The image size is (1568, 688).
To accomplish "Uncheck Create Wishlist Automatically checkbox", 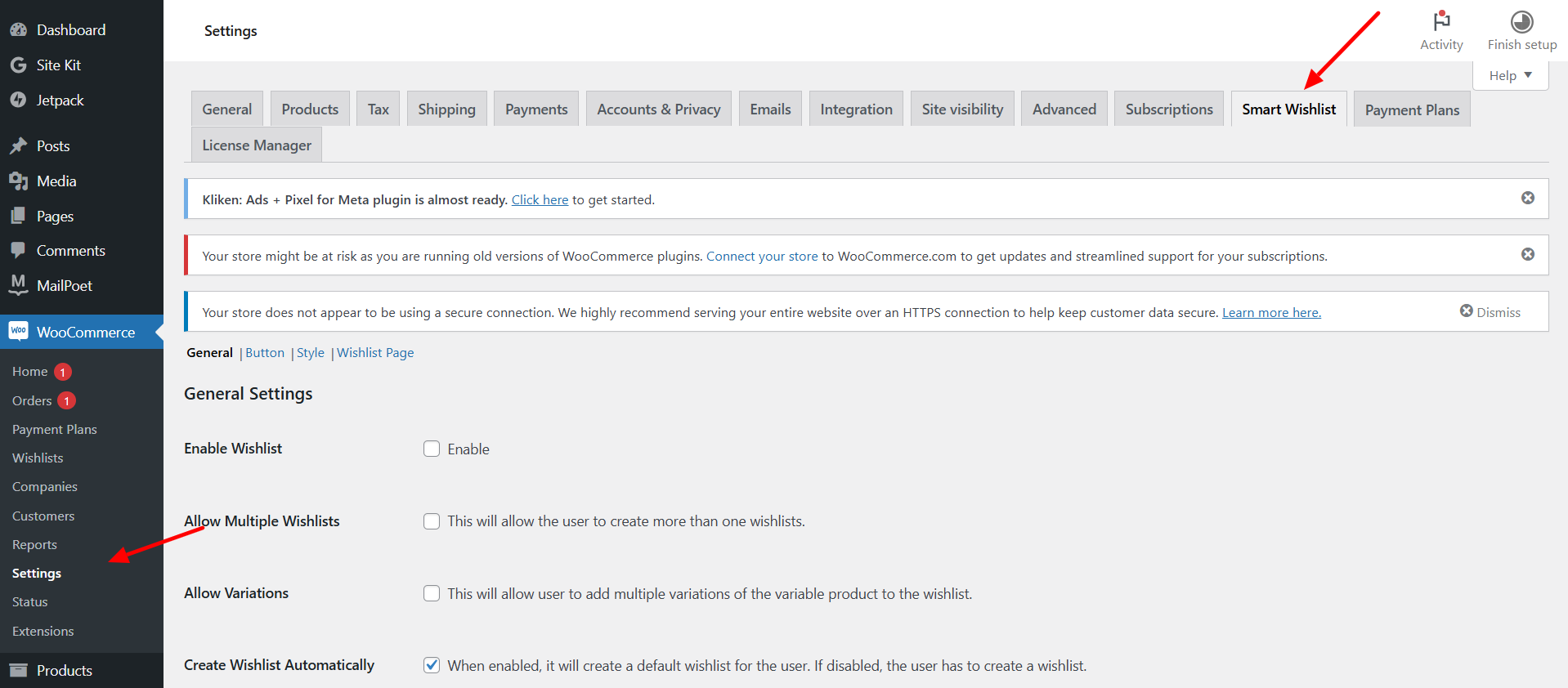I will [432, 665].
